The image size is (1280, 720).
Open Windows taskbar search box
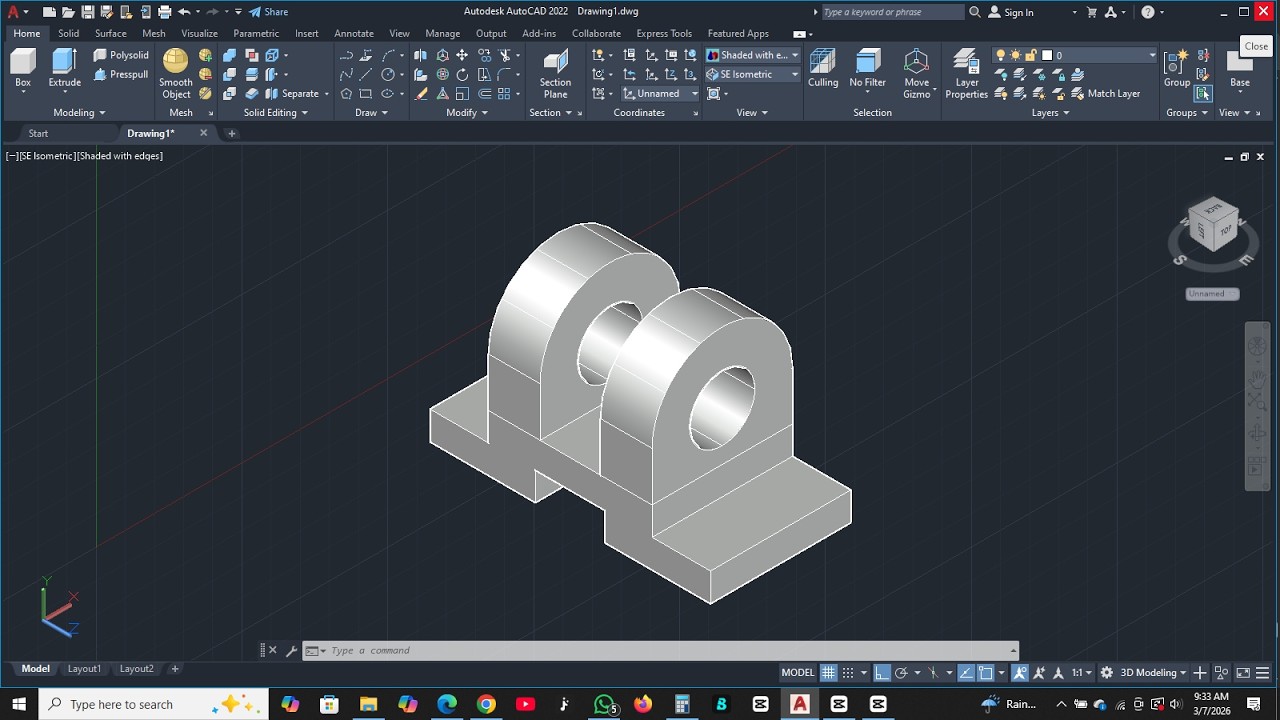pyautogui.click(x=154, y=704)
